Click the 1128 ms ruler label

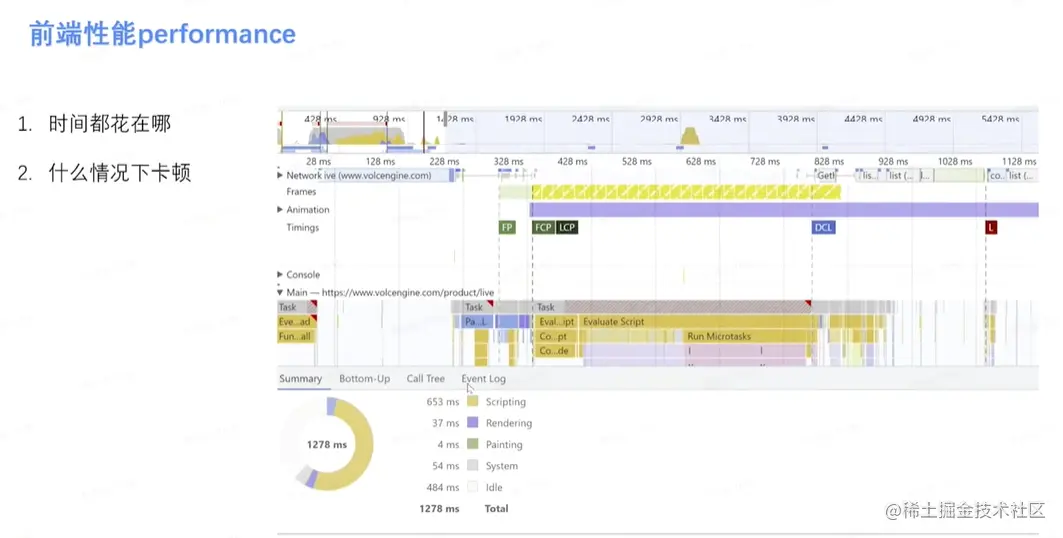pos(1019,161)
